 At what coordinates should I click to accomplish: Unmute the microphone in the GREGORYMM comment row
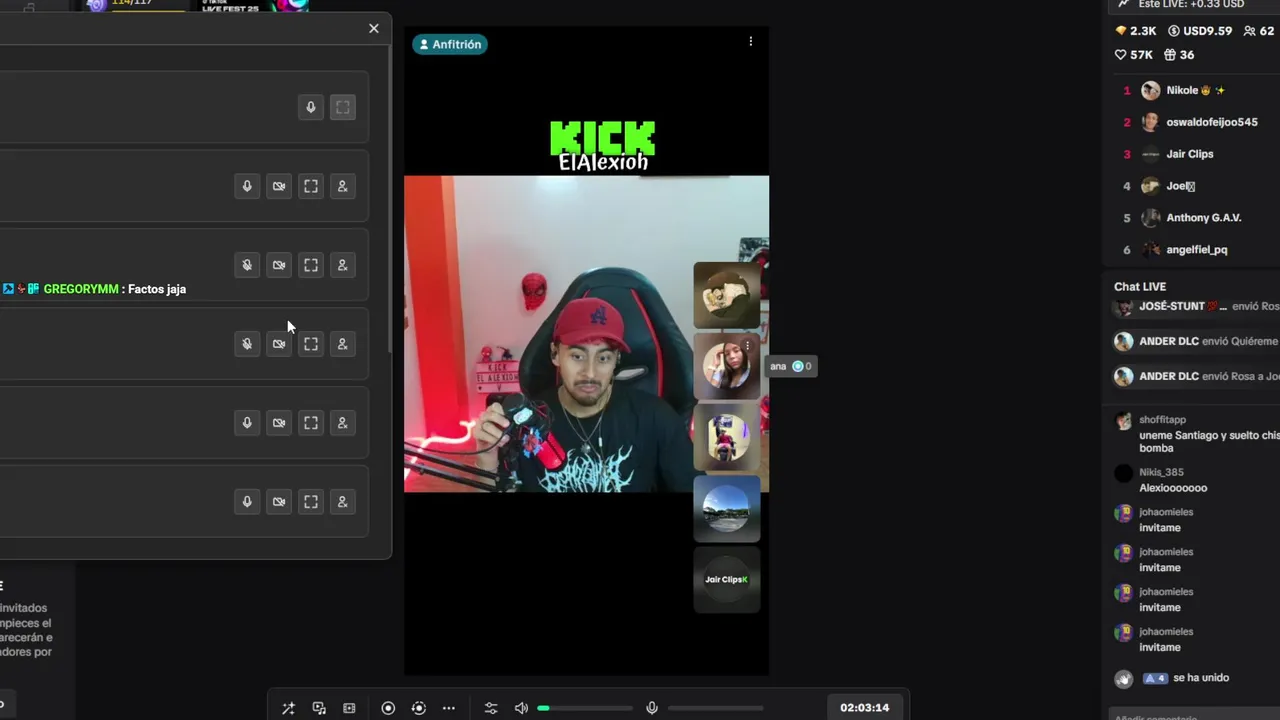[247, 265]
